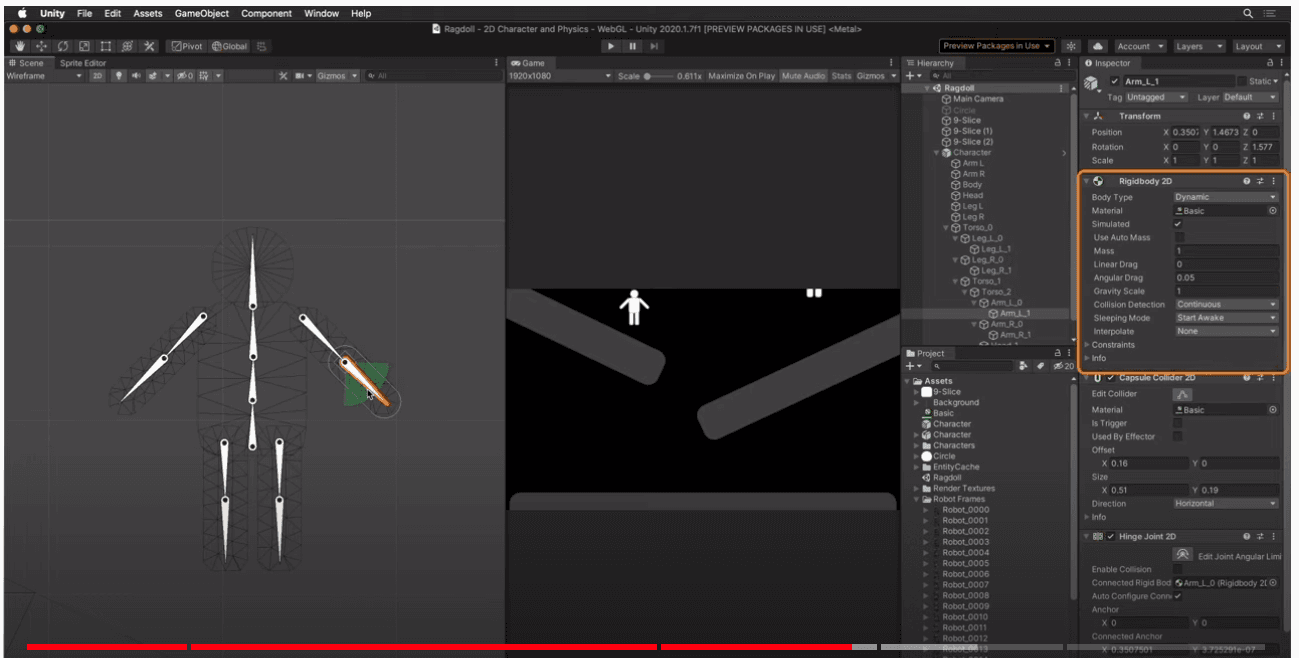The width and height of the screenshot is (1299, 658).
Task: Start Play mode with the play button
Action: (611, 46)
